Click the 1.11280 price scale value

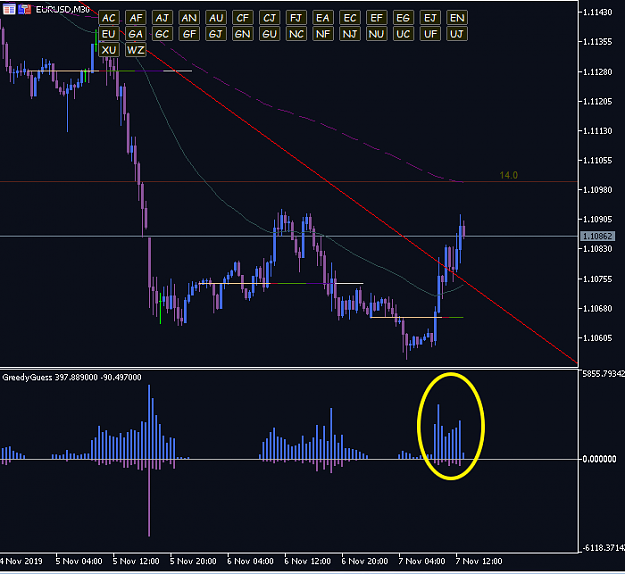[x=597, y=72]
